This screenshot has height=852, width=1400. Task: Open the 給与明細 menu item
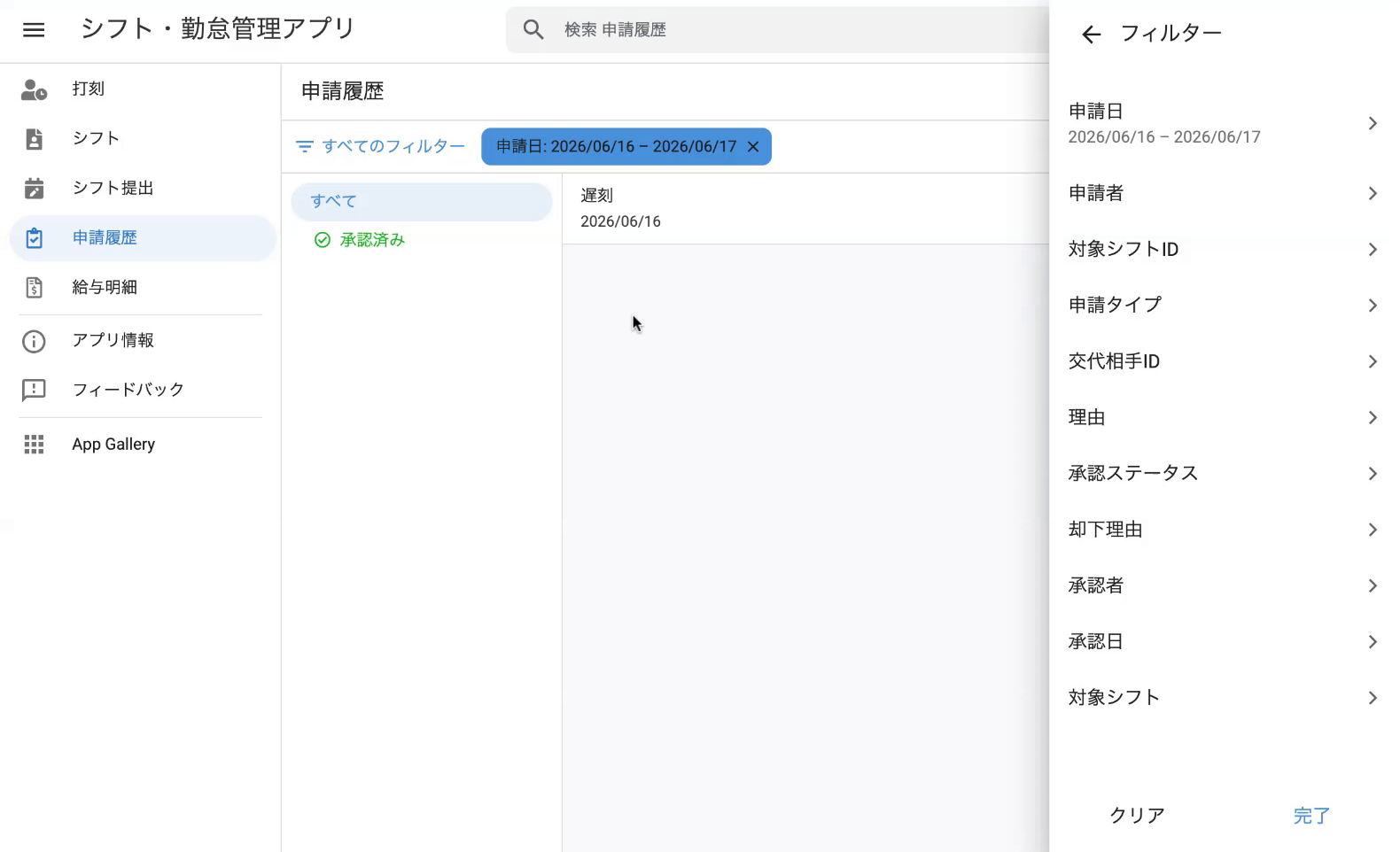point(142,288)
